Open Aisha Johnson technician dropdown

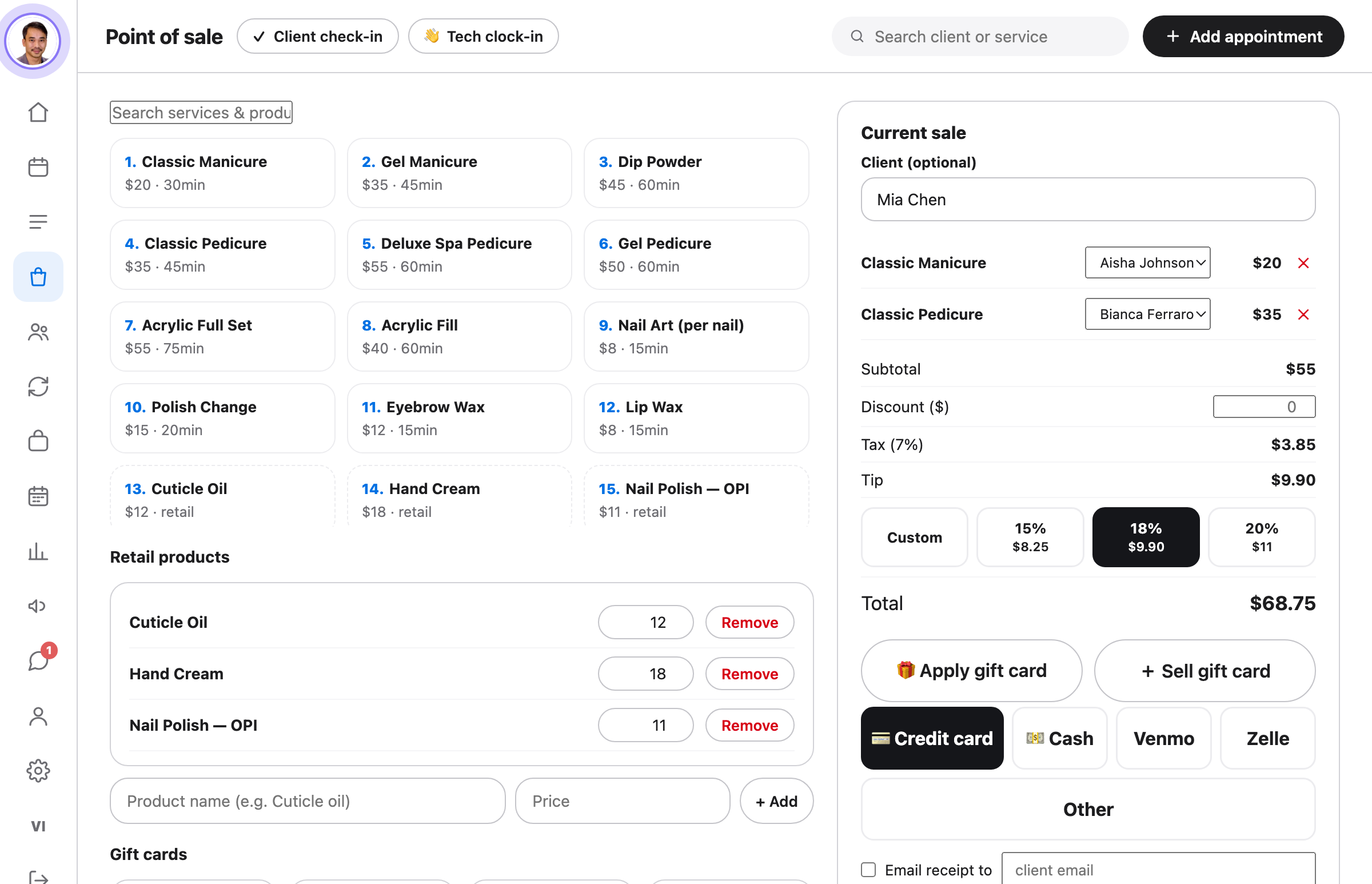1148,263
